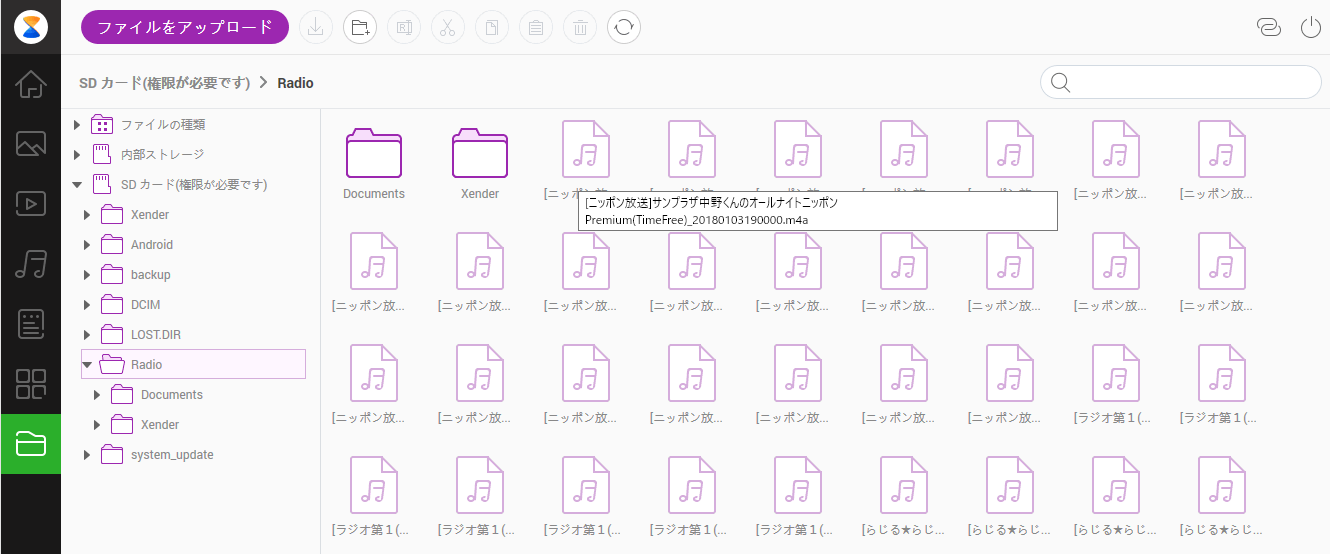Click the cut scissors icon
1330x554 pixels.
tap(447, 27)
